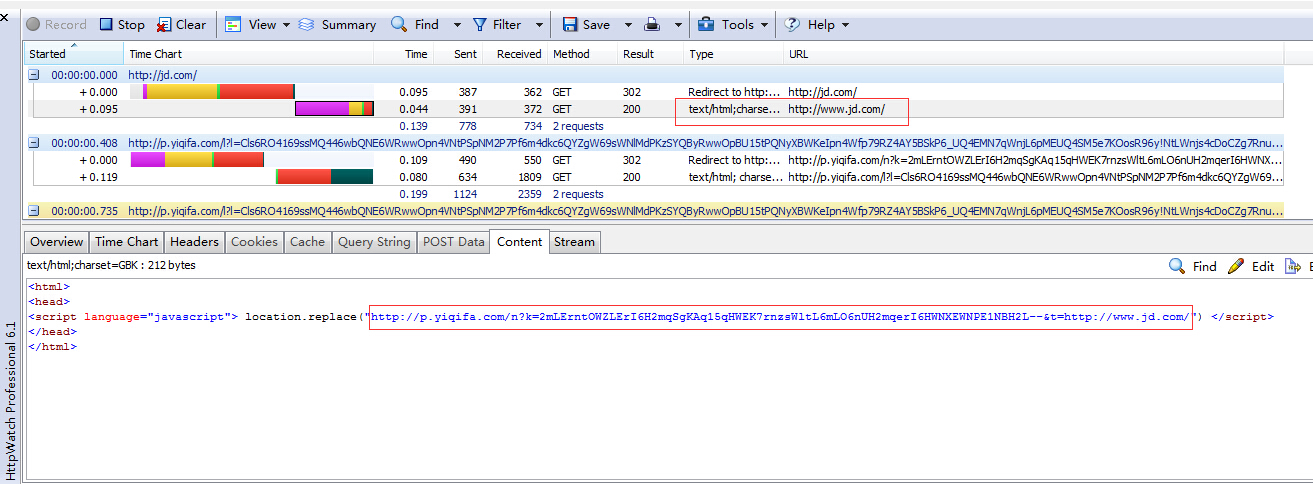Open the dropdown arrow next to Find
The image size is (1313, 484).
(457, 25)
